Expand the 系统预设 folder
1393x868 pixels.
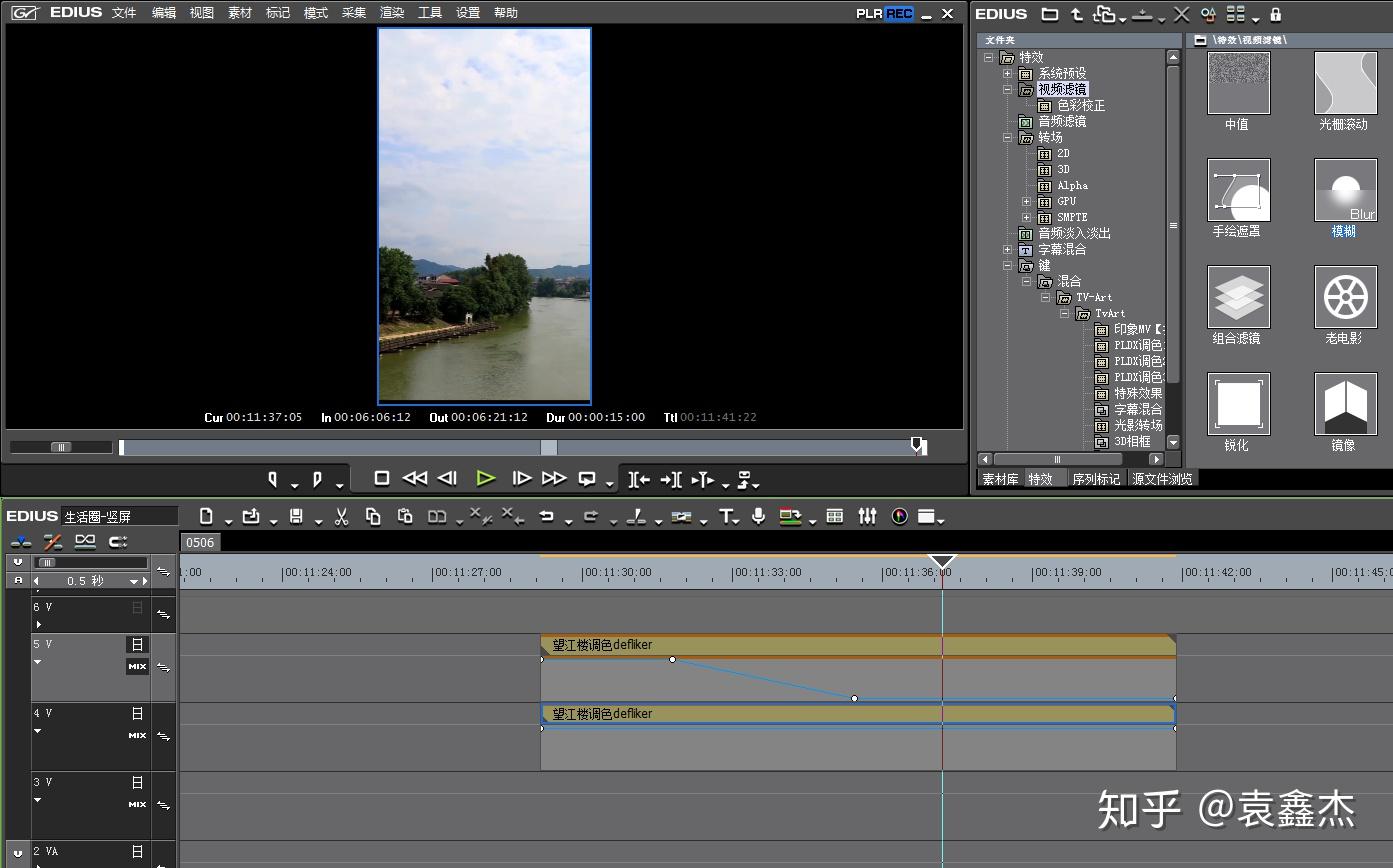pyautogui.click(x=1008, y=74)
